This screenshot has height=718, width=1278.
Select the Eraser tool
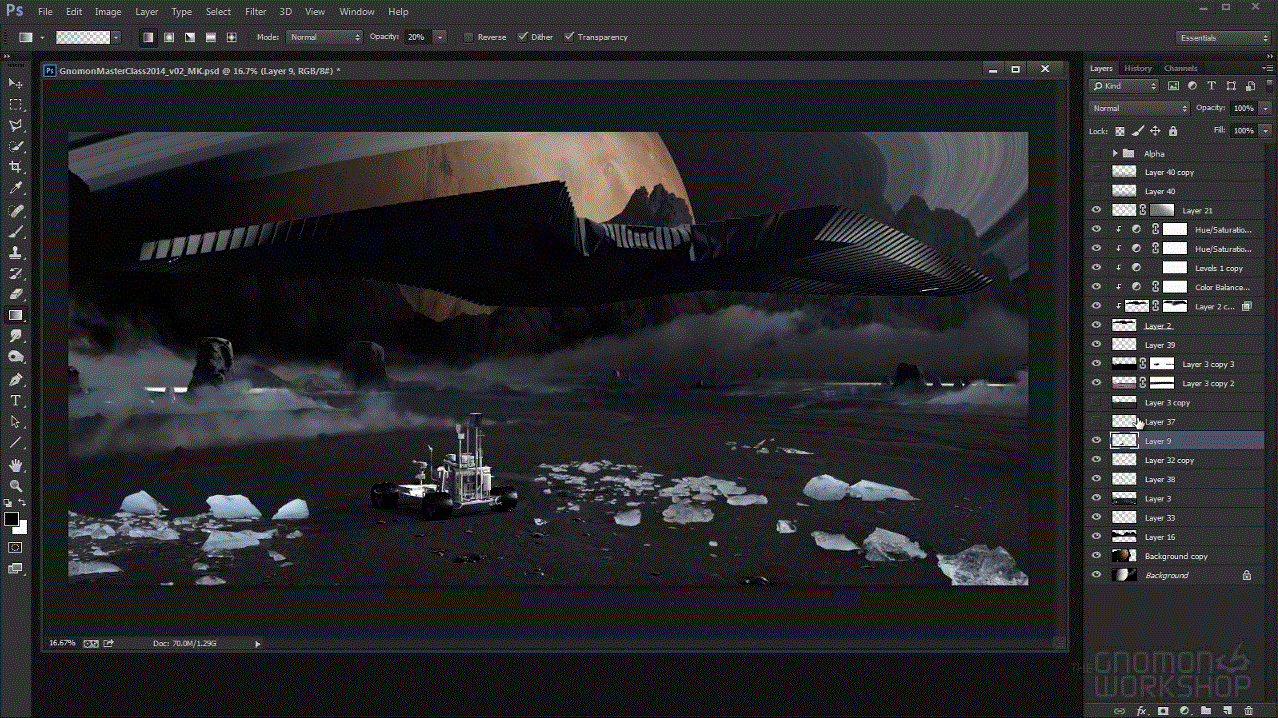[15, 295]
